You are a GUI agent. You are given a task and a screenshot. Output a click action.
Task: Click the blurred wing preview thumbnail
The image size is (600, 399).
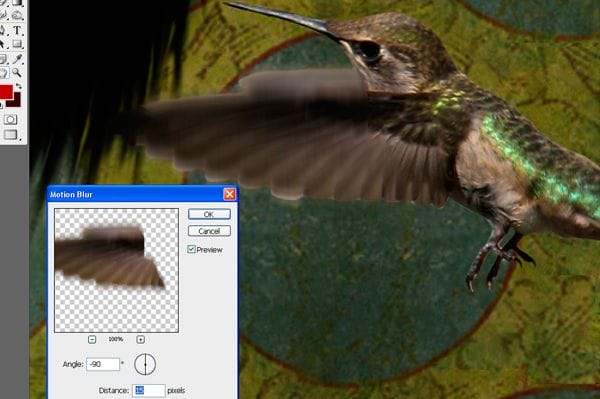click(x=116, y=270)
